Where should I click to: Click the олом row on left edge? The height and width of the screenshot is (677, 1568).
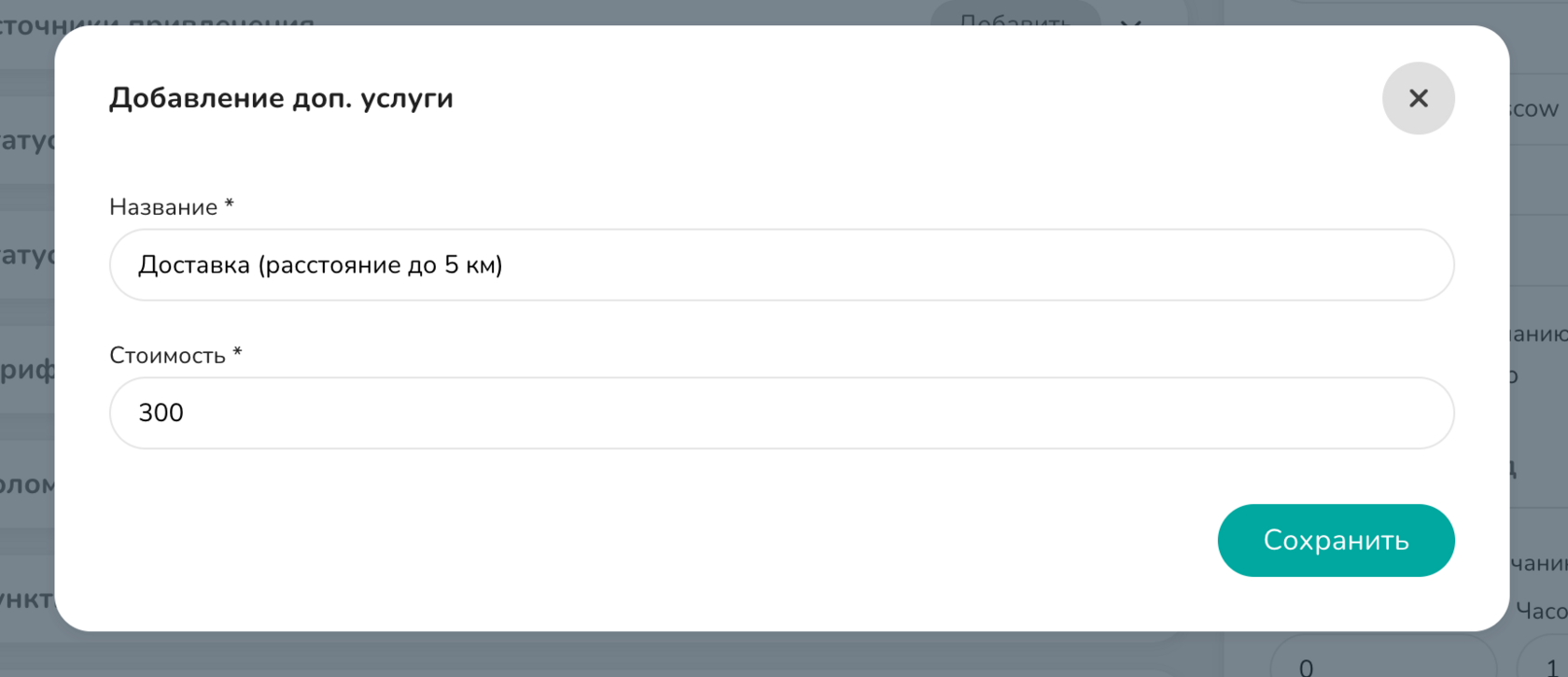coord(27,485)
